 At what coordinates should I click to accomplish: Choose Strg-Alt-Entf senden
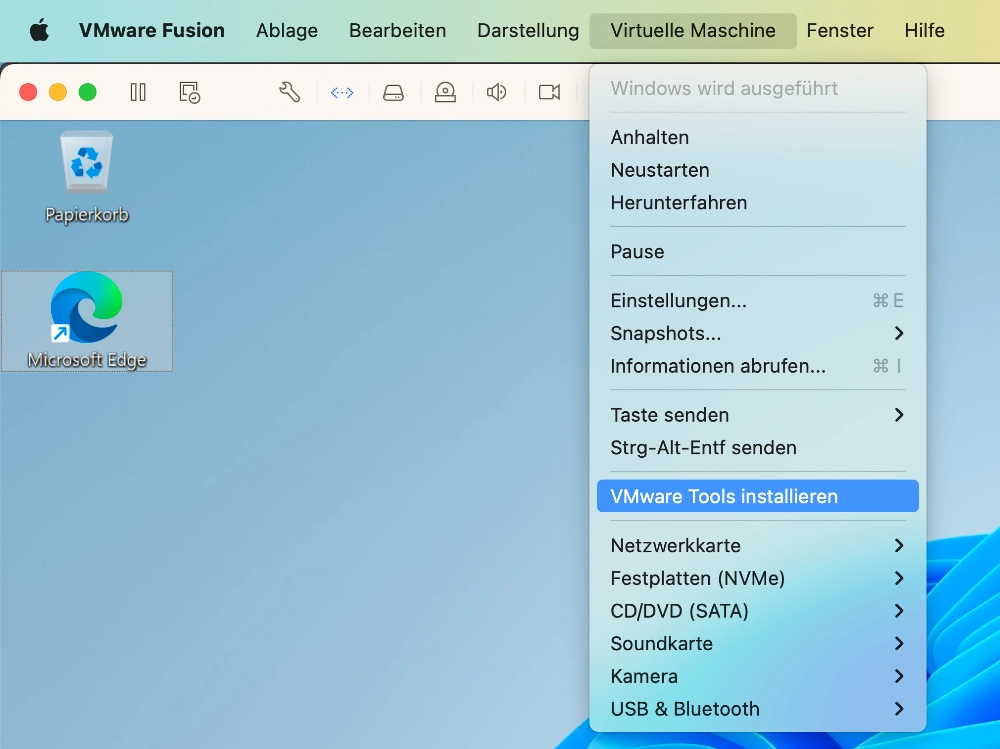click(x=758, y=447)
